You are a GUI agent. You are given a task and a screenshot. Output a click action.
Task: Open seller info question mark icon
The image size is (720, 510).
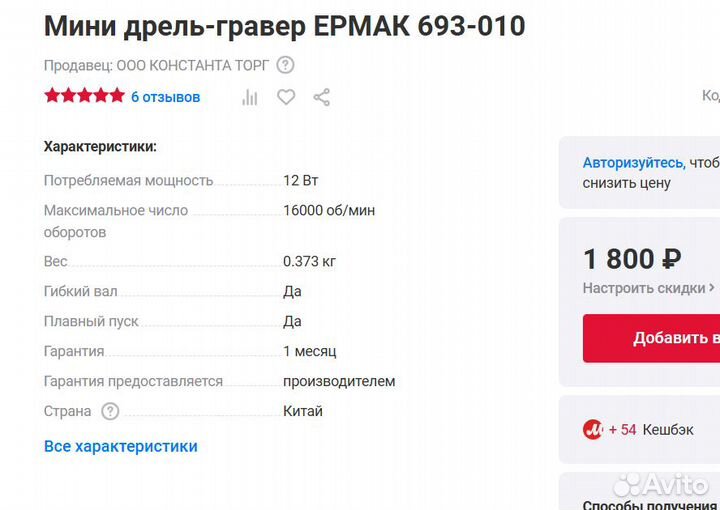tap(285, 65)
